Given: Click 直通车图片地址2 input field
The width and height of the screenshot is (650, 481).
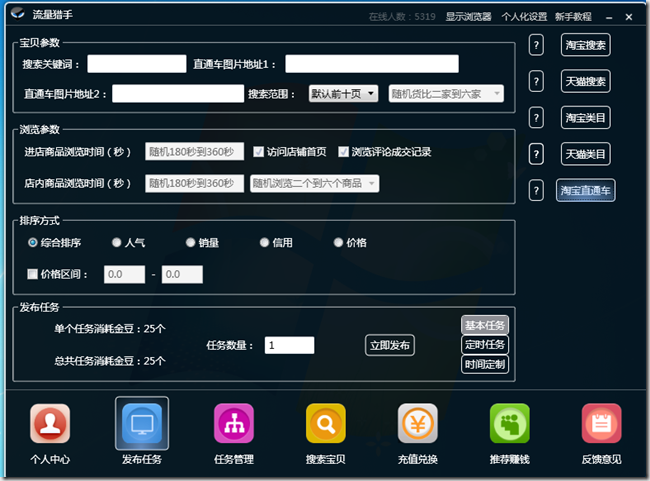Looking at the screenshot, I should click(x=178, y=94).
